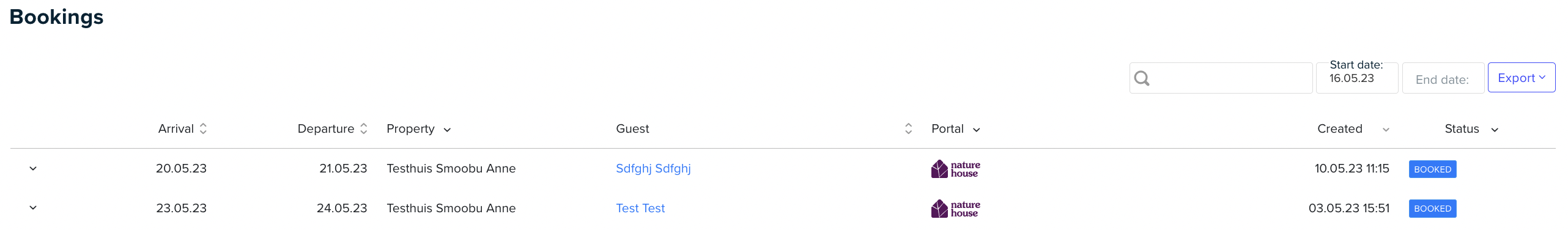Click the search magnifier icon

1142,78
